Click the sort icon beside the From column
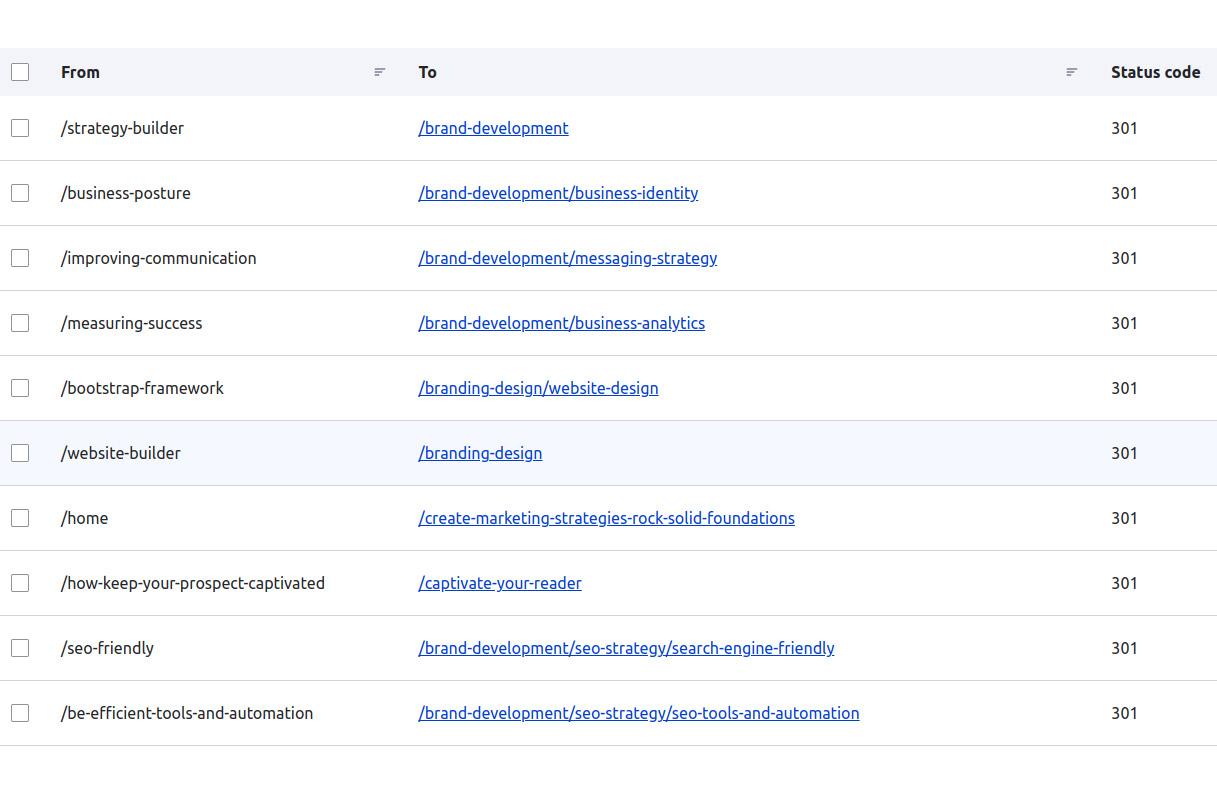 379,71
